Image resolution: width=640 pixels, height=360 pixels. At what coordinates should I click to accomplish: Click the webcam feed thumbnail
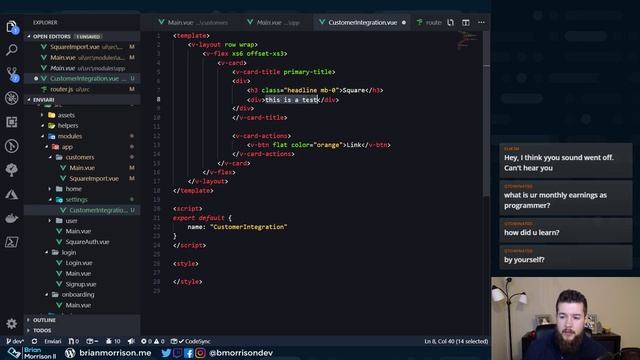(x=566, y=318)
